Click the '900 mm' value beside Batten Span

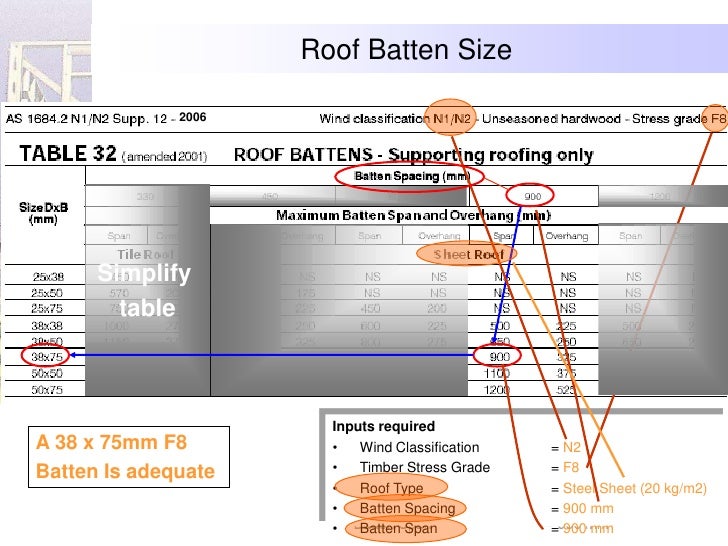point(588,528)
